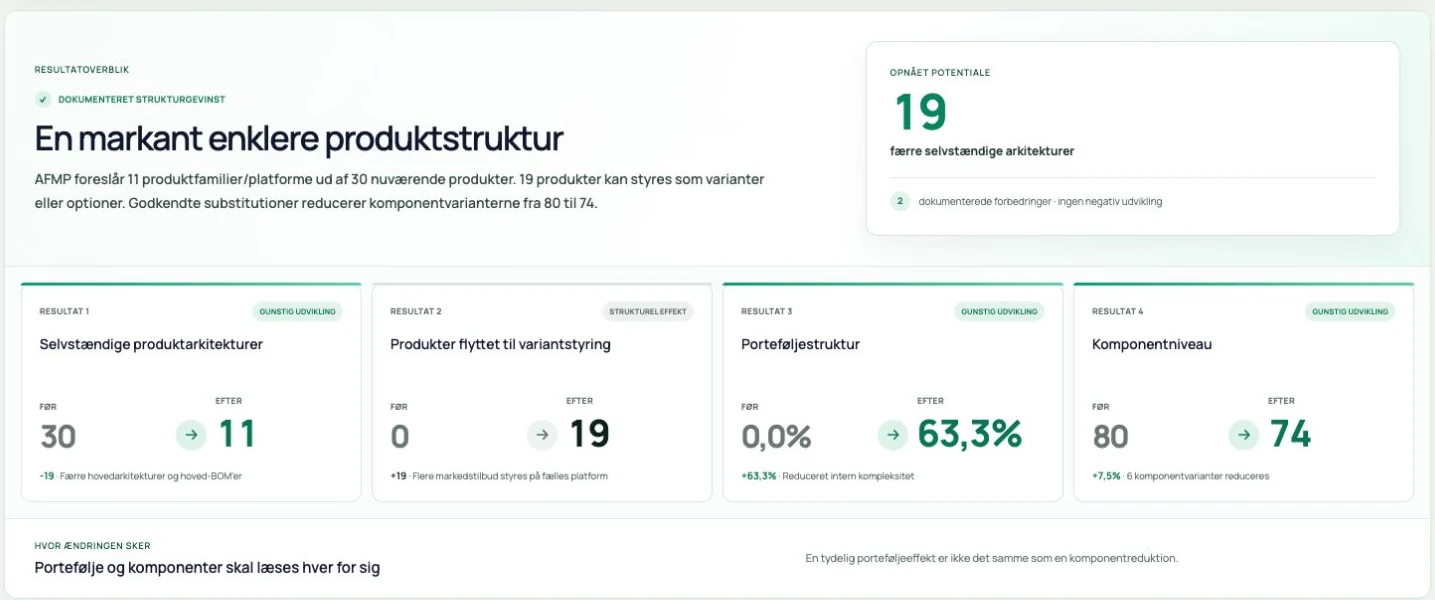Click the checkmark icon beside Dokumenteret strukturgevinst
This screenshot has width=1435, height=600.
tap(43, 99)
